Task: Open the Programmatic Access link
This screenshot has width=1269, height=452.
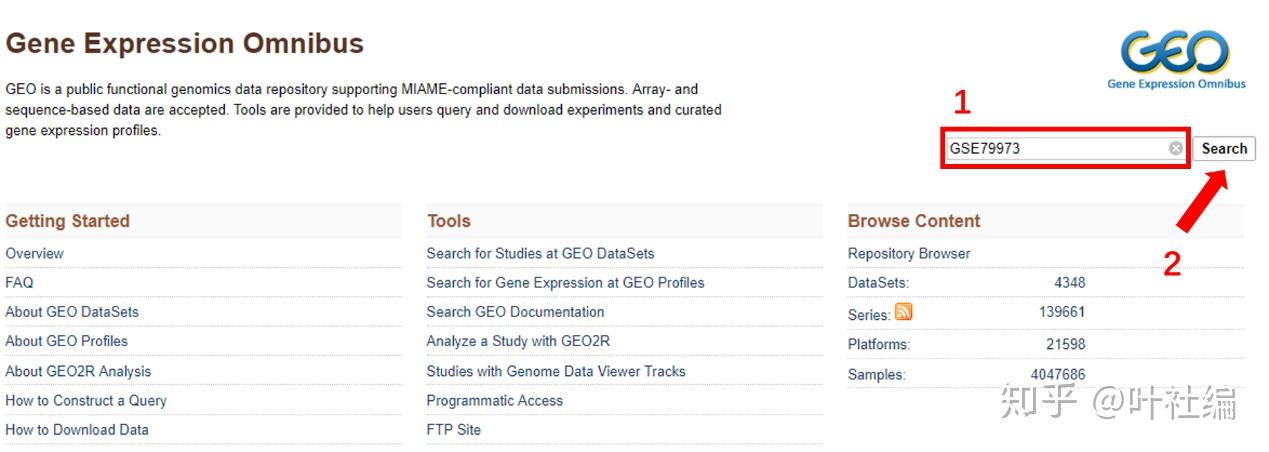Action: click(x=494, y=400)
